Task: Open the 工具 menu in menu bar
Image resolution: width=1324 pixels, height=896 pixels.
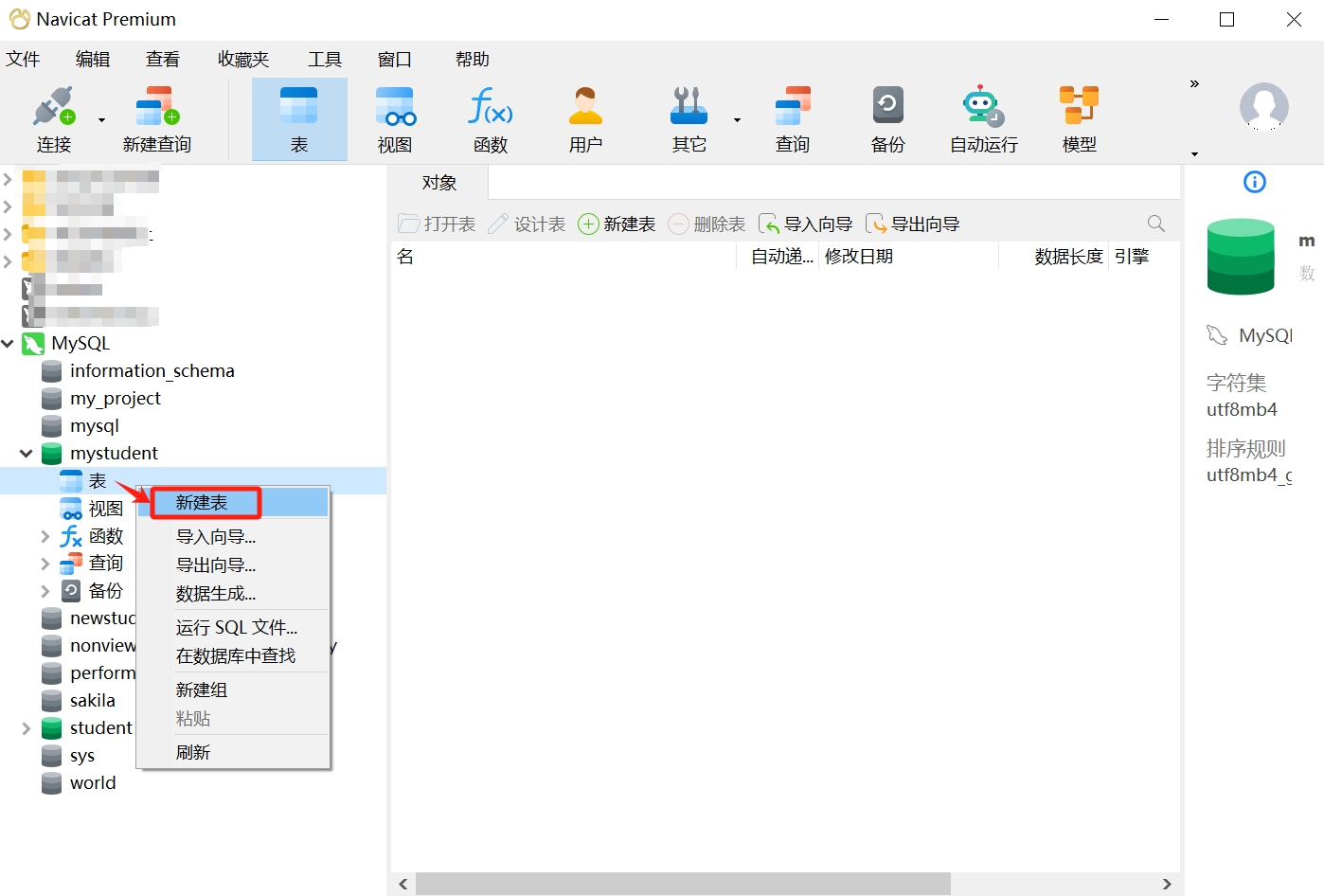Action: coord(324,60)
